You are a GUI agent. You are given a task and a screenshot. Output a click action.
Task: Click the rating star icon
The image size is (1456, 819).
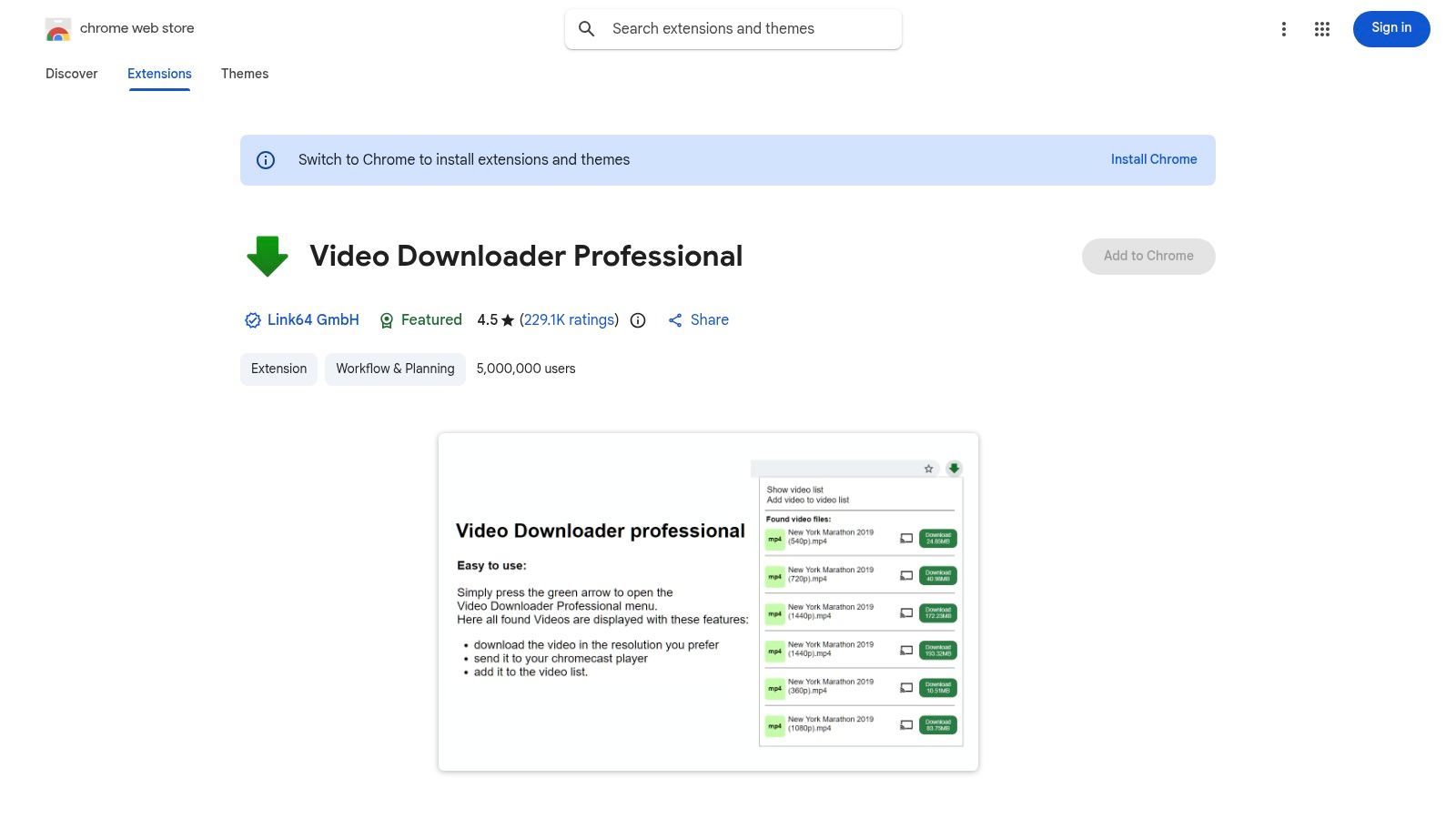(x=508, y=320)
